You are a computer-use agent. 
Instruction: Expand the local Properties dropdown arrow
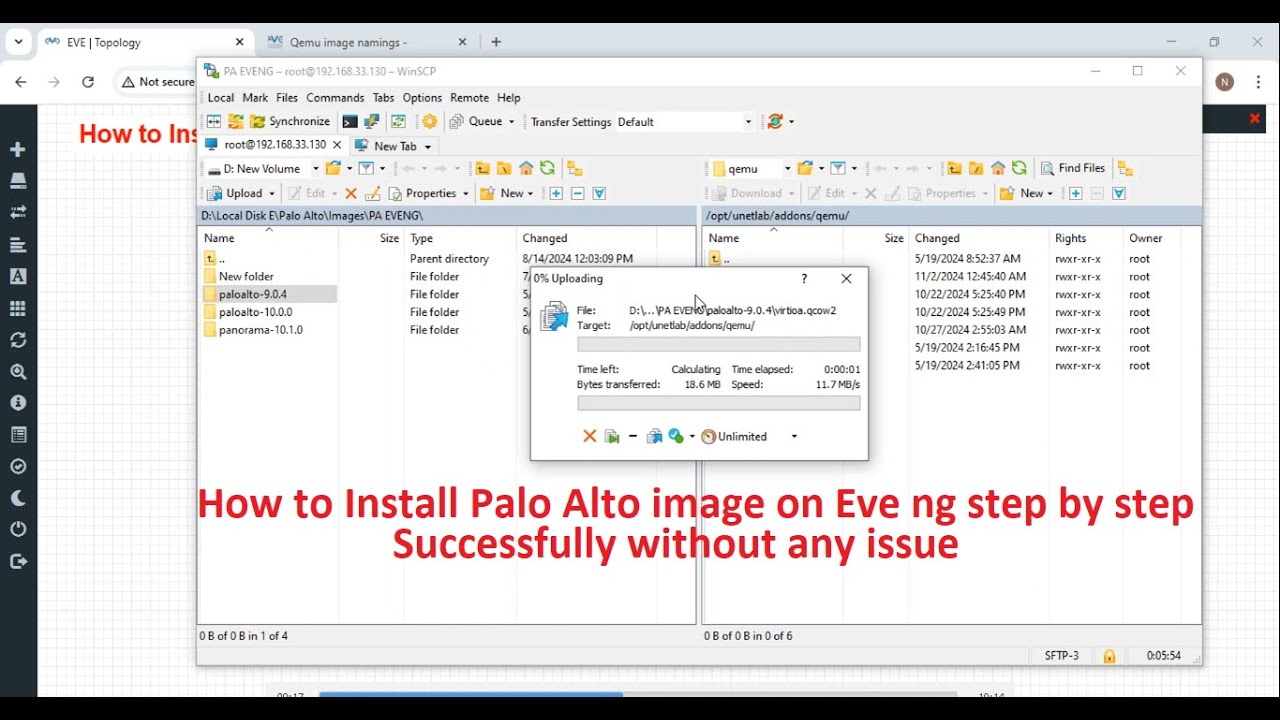tap(465, 194)
